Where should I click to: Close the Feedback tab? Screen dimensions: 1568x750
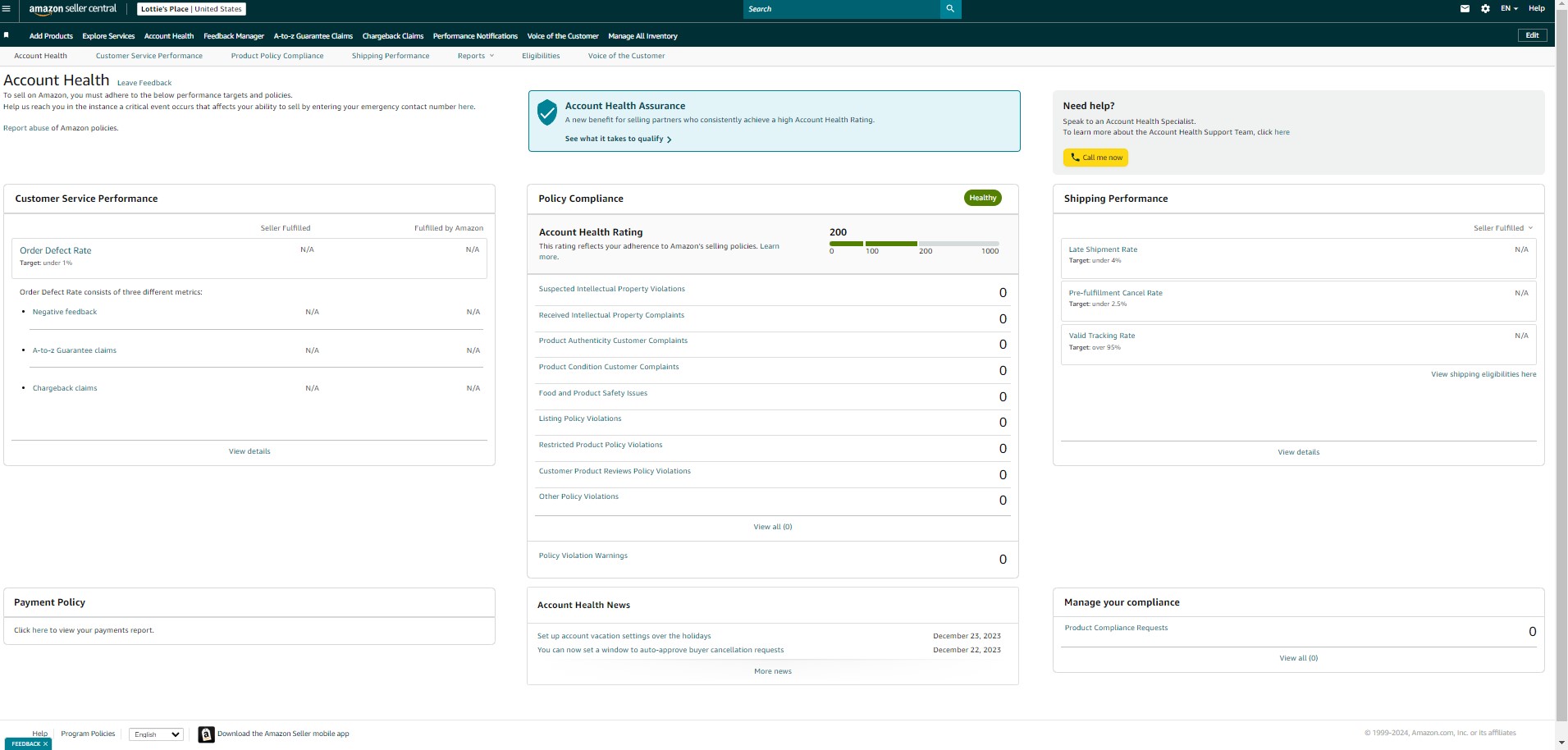(x=46, y=743)
